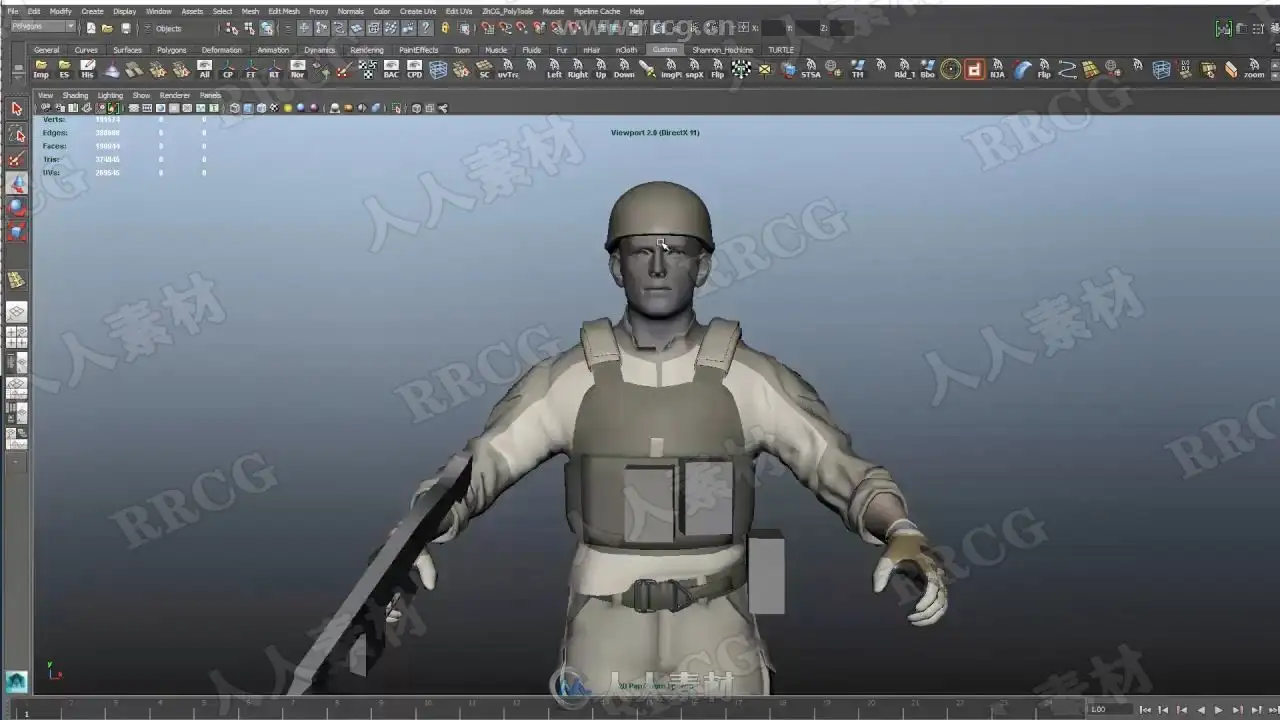Click the Viewport 2.0 (DirectX 11) label
The width and height of the screenshot is (1280, 720).
coord(655,132)
